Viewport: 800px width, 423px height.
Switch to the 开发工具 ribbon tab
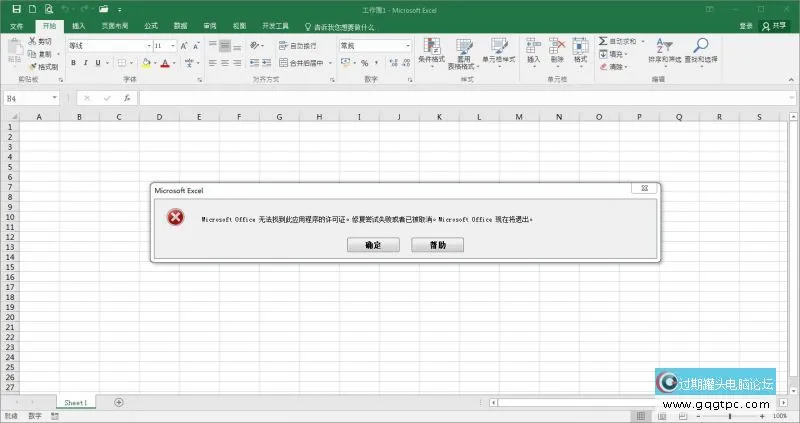(x=276, y=26)
